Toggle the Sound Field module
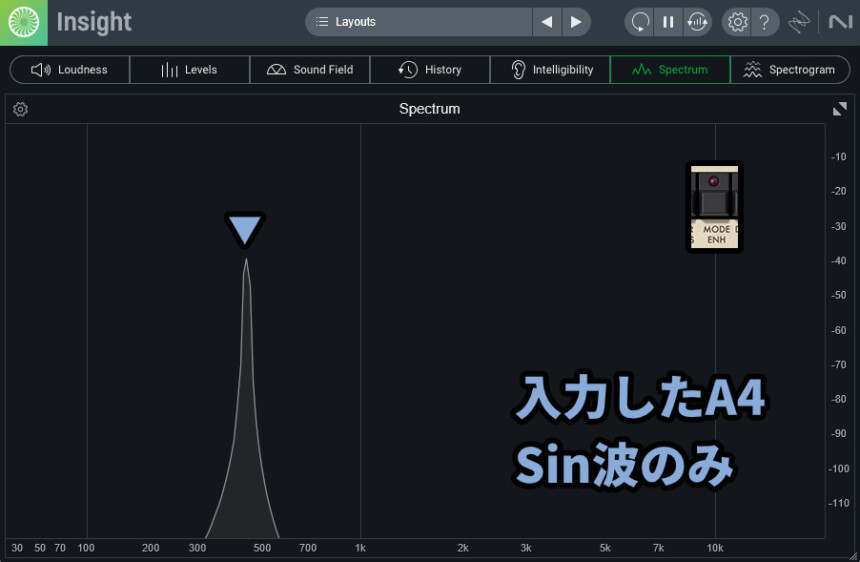The image size is (860, 562). tap(309, 70)
